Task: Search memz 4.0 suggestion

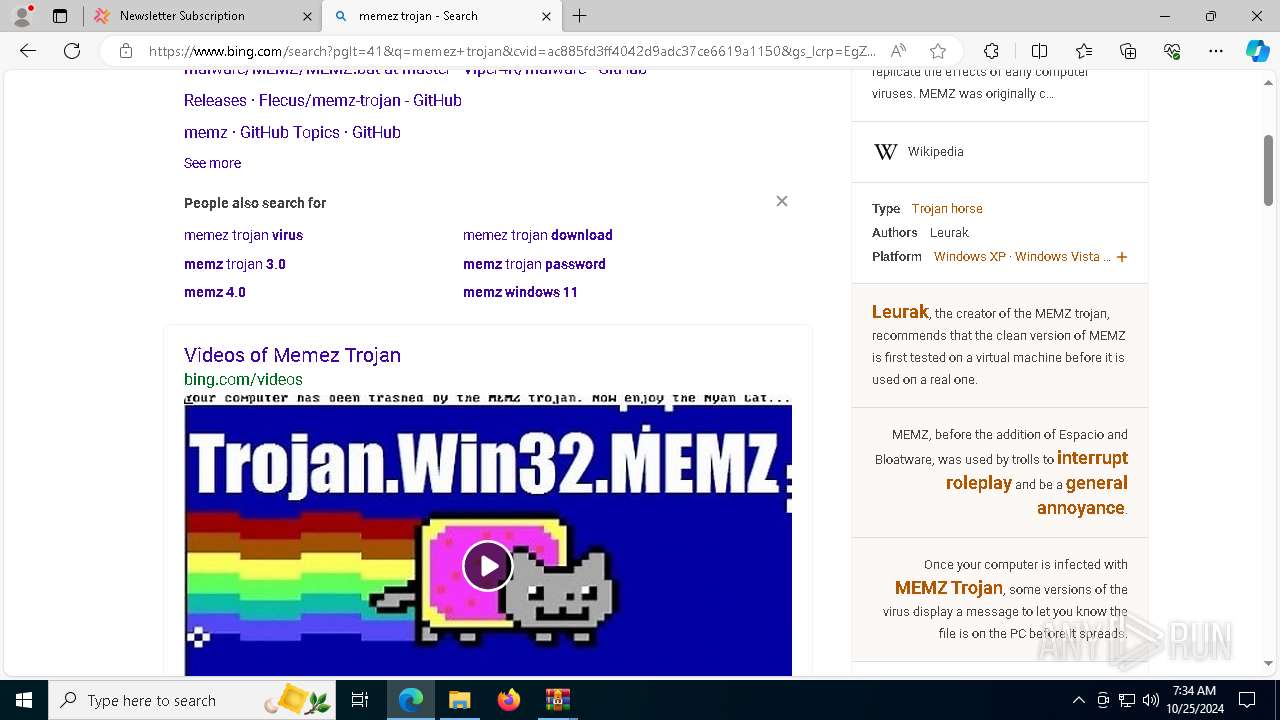Action: pos(215,292)
